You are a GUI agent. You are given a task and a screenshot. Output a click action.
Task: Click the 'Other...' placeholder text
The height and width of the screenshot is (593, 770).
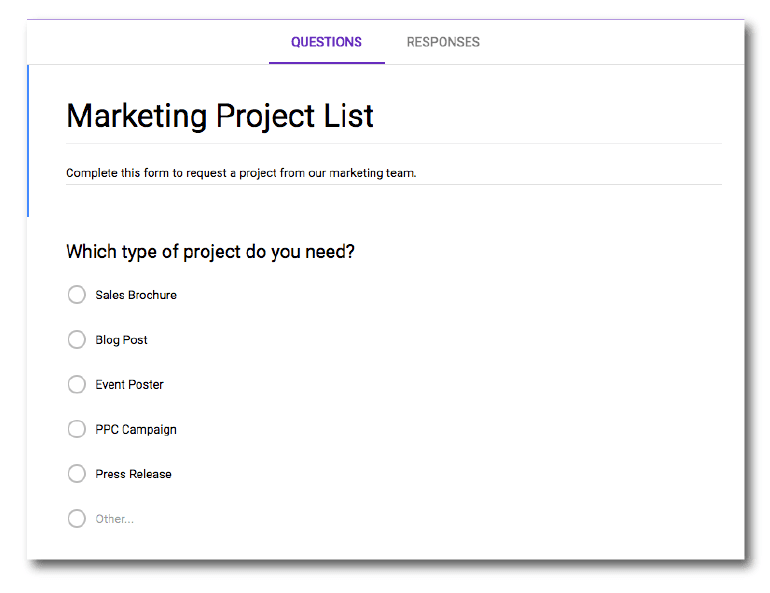point(114,519)
